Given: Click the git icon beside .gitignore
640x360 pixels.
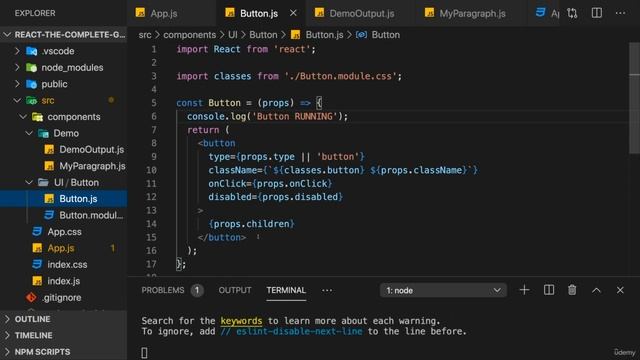Looking at the screenshot, I should (31, 298).
